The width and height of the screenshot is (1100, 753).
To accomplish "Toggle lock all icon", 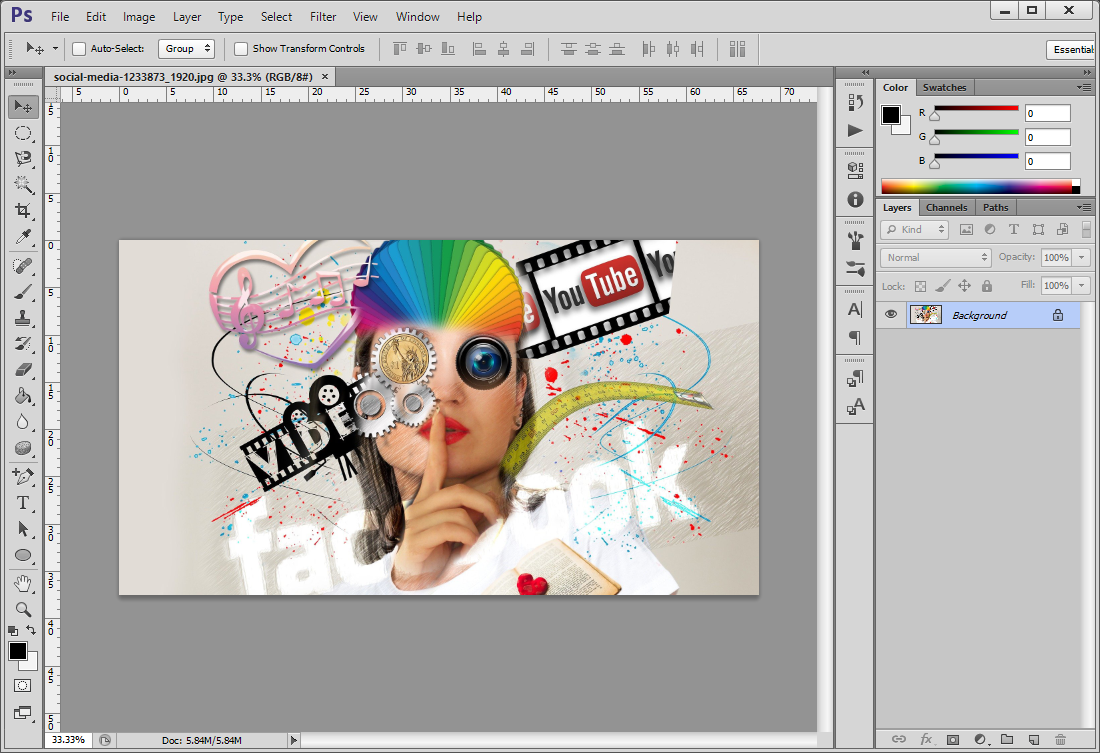I will point(987,286).
